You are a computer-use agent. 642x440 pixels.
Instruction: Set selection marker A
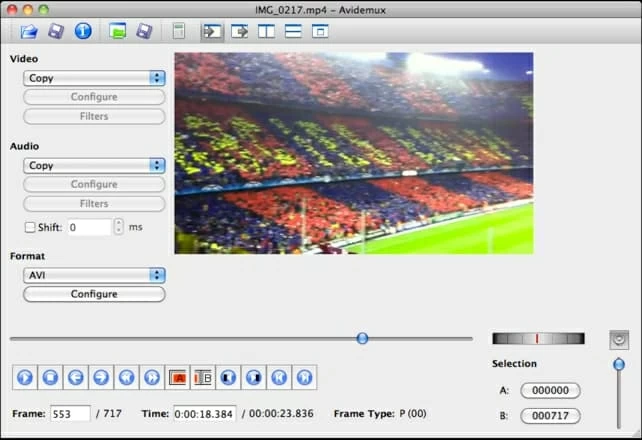(x=177, y=377)
